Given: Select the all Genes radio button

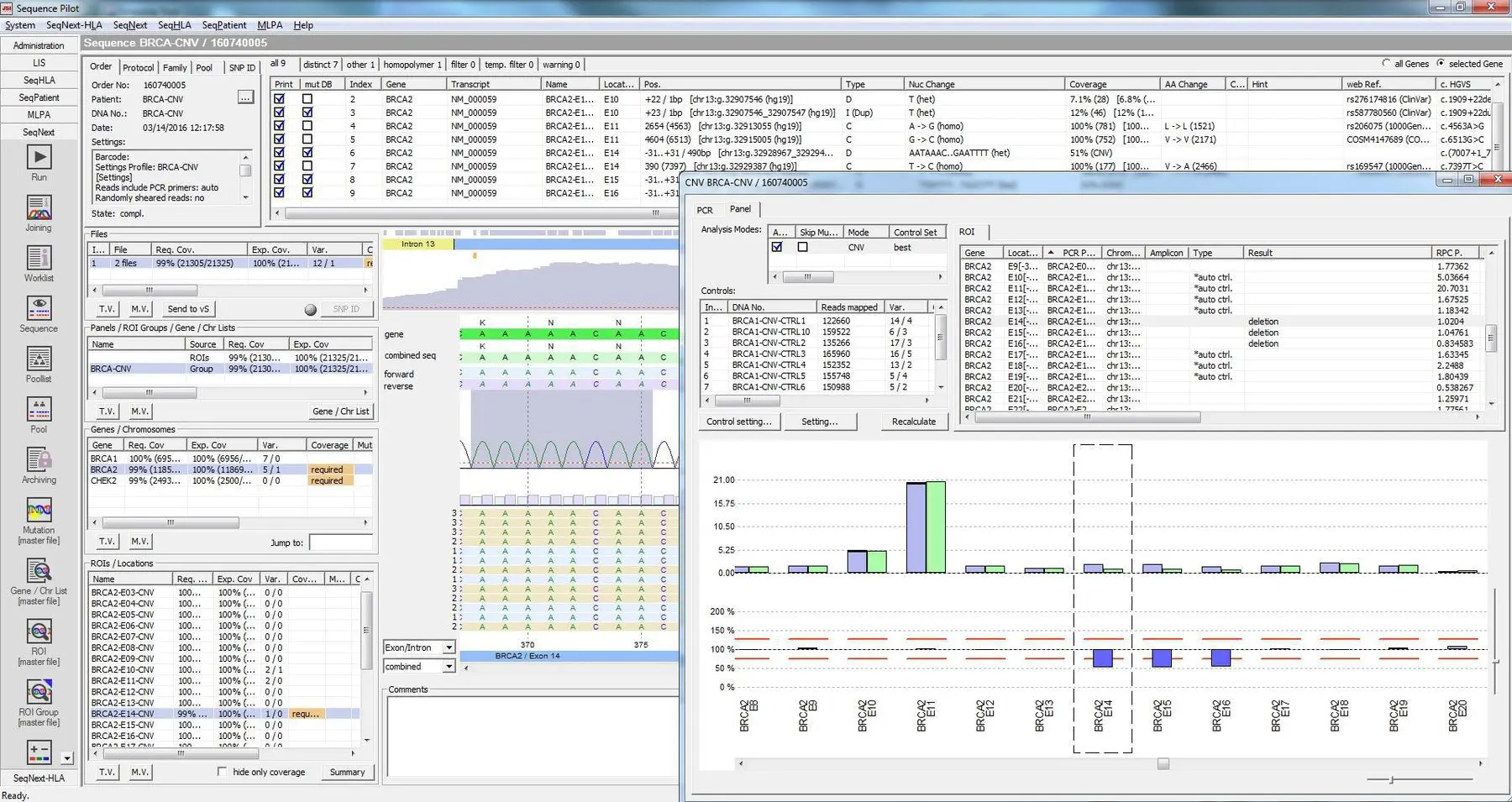Looking at the screenshot, I should click(1386, 64).
